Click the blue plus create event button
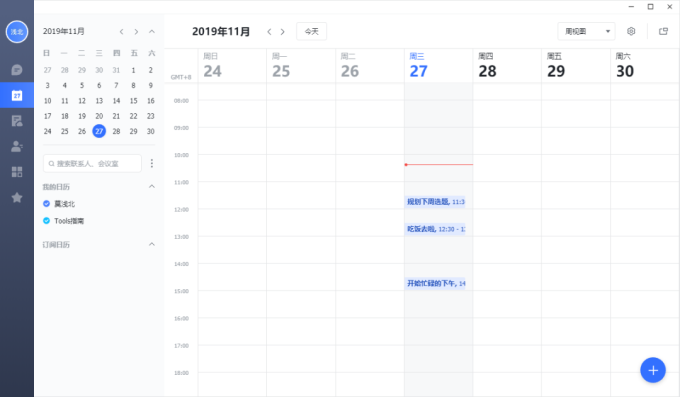680x397 pixels. pyautogui.click(x=653, y=370)
